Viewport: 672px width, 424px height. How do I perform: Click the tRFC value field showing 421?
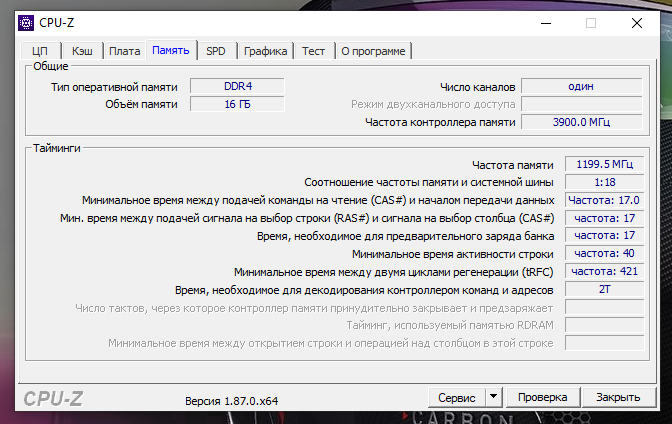[603, 271]
